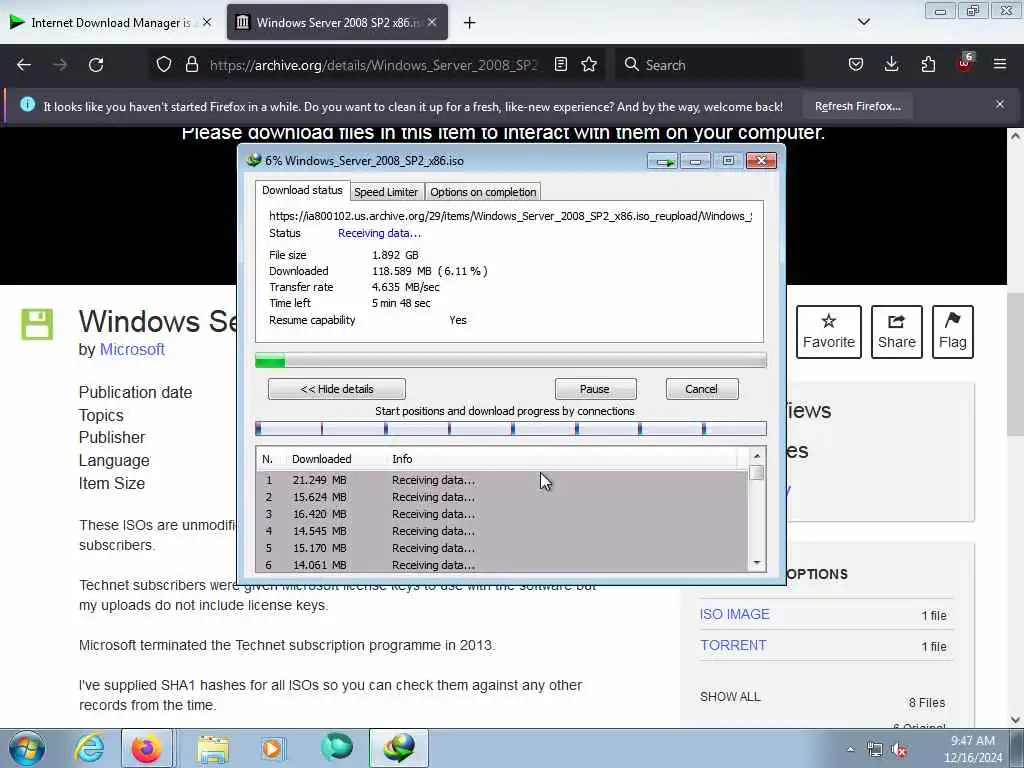
Task: Select connection row 1 with 21.249 MB
Action: pyautogui.click(x=502, y=480)
